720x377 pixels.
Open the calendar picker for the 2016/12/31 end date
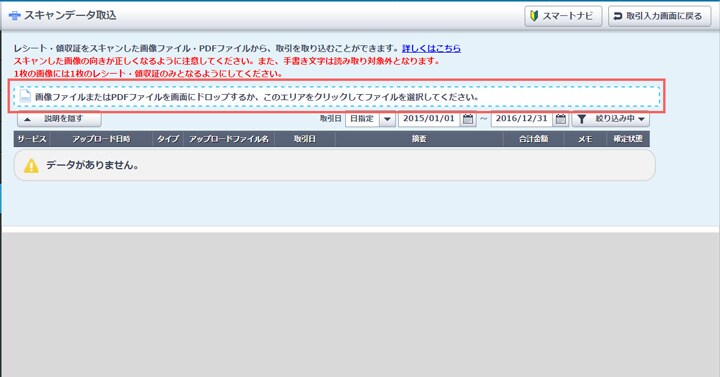(560, 119)
